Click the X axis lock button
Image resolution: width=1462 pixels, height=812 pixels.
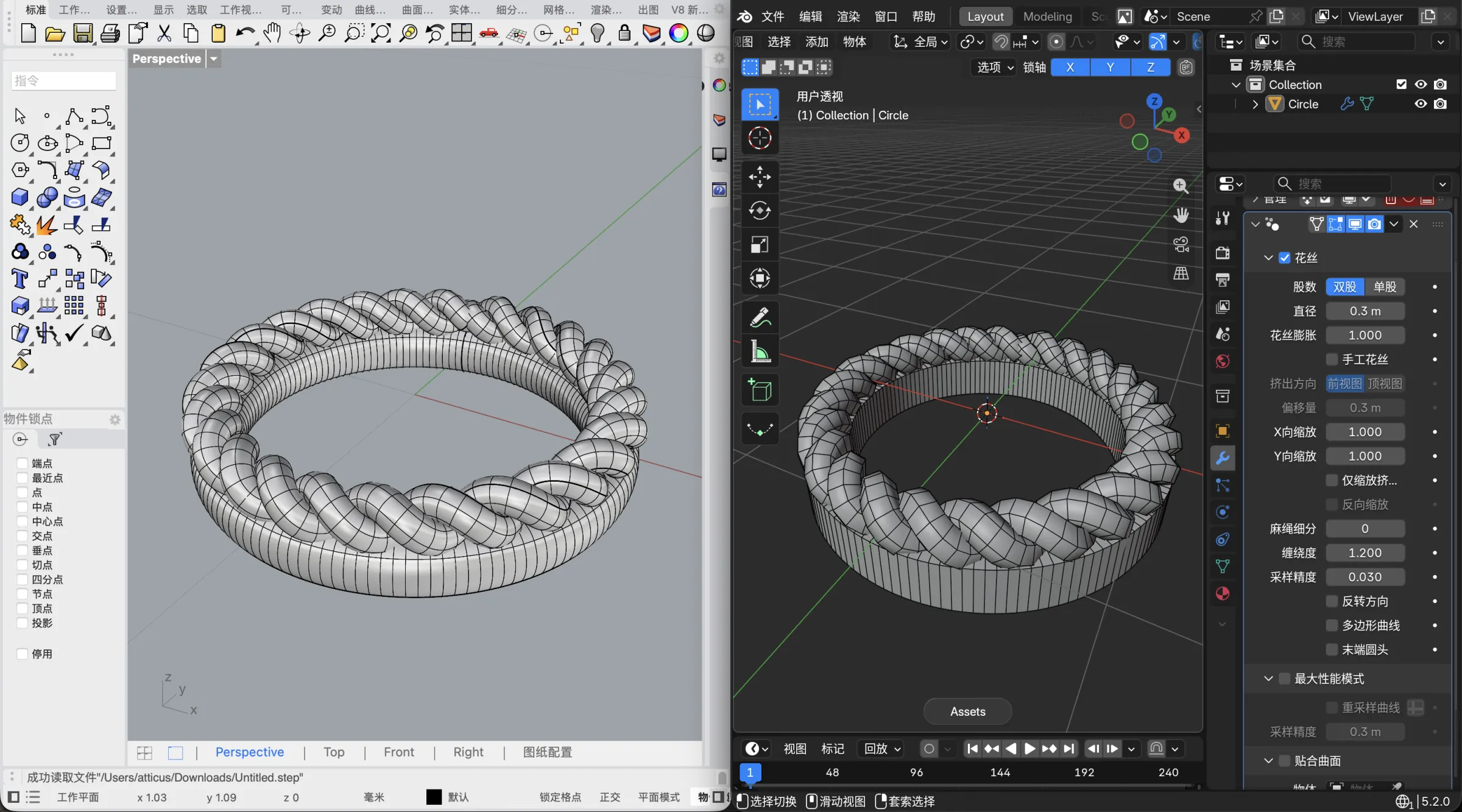1070,68
